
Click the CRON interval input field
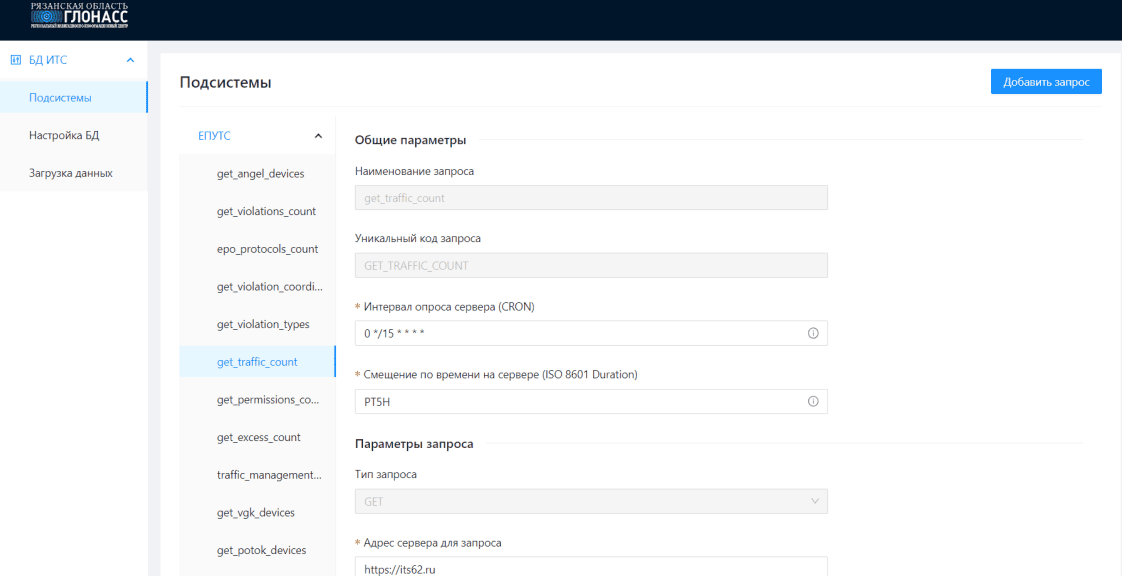(580, 333)
